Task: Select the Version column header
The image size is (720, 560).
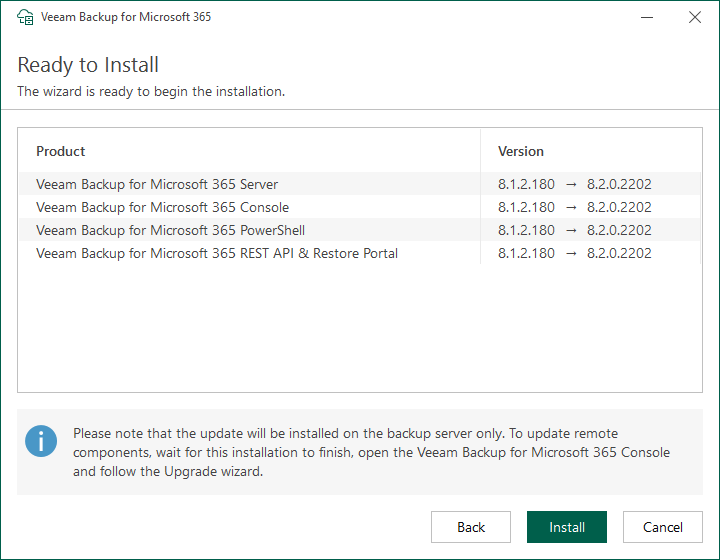Action: [521, 151]
